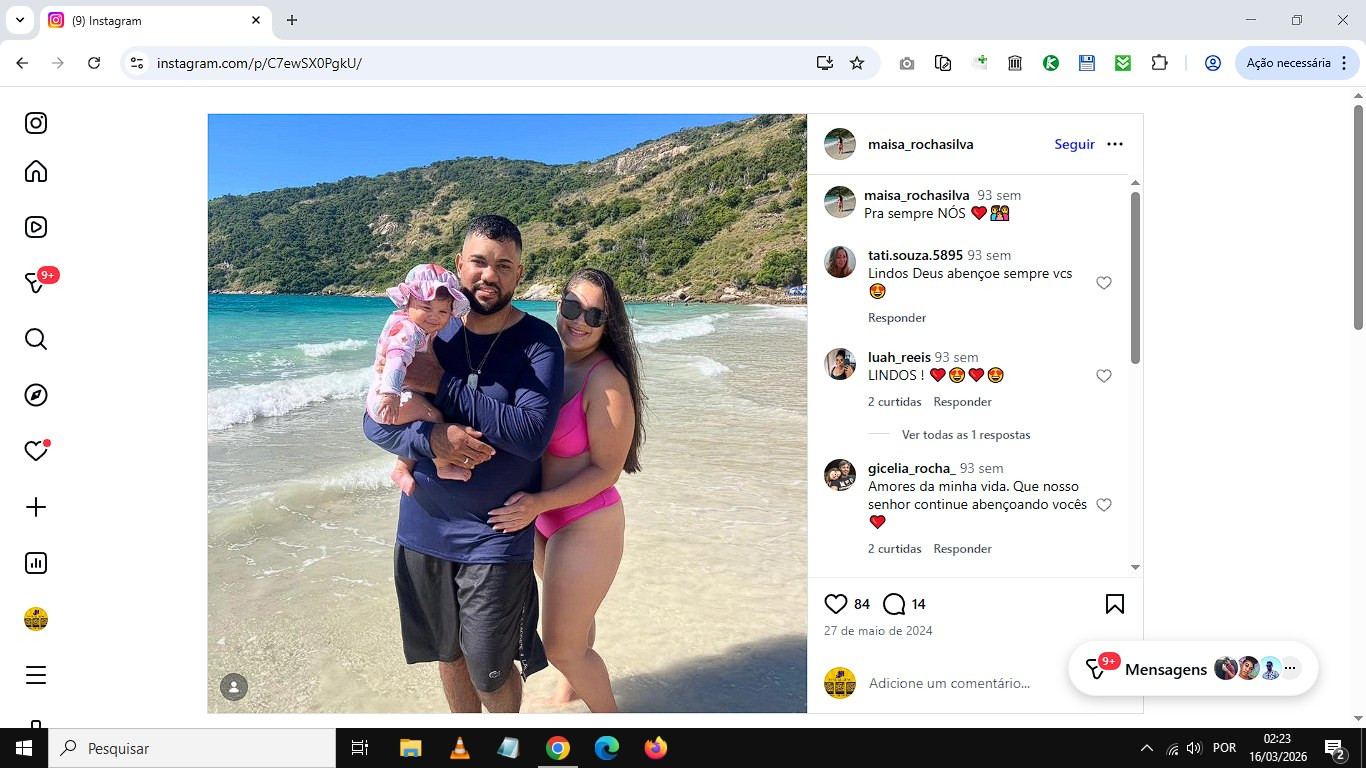Click the Create plus icon
The image size is (1366, 768).
tap(36, 507)
